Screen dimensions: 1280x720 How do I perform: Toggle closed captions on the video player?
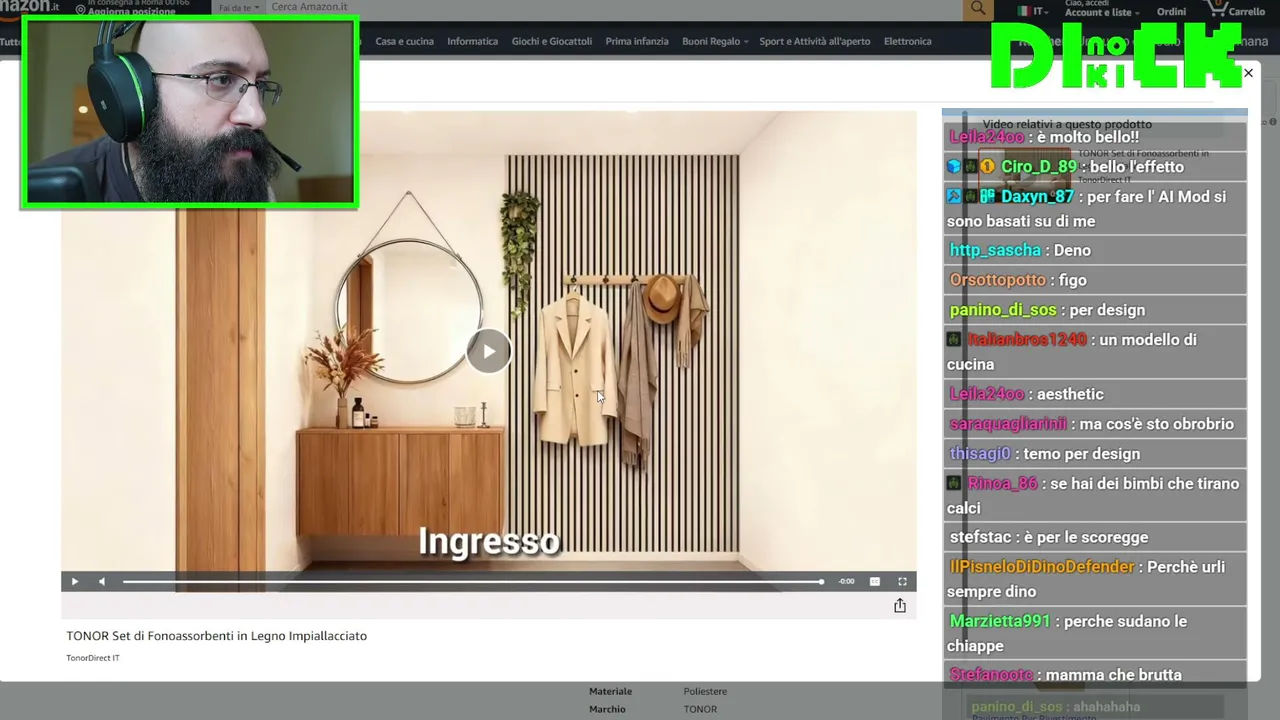tap(875, 581)
